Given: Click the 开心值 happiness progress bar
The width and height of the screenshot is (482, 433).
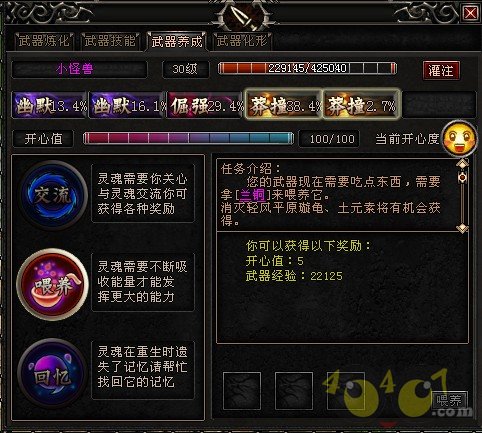Looking at the screenshot, I should click(188, 138).
